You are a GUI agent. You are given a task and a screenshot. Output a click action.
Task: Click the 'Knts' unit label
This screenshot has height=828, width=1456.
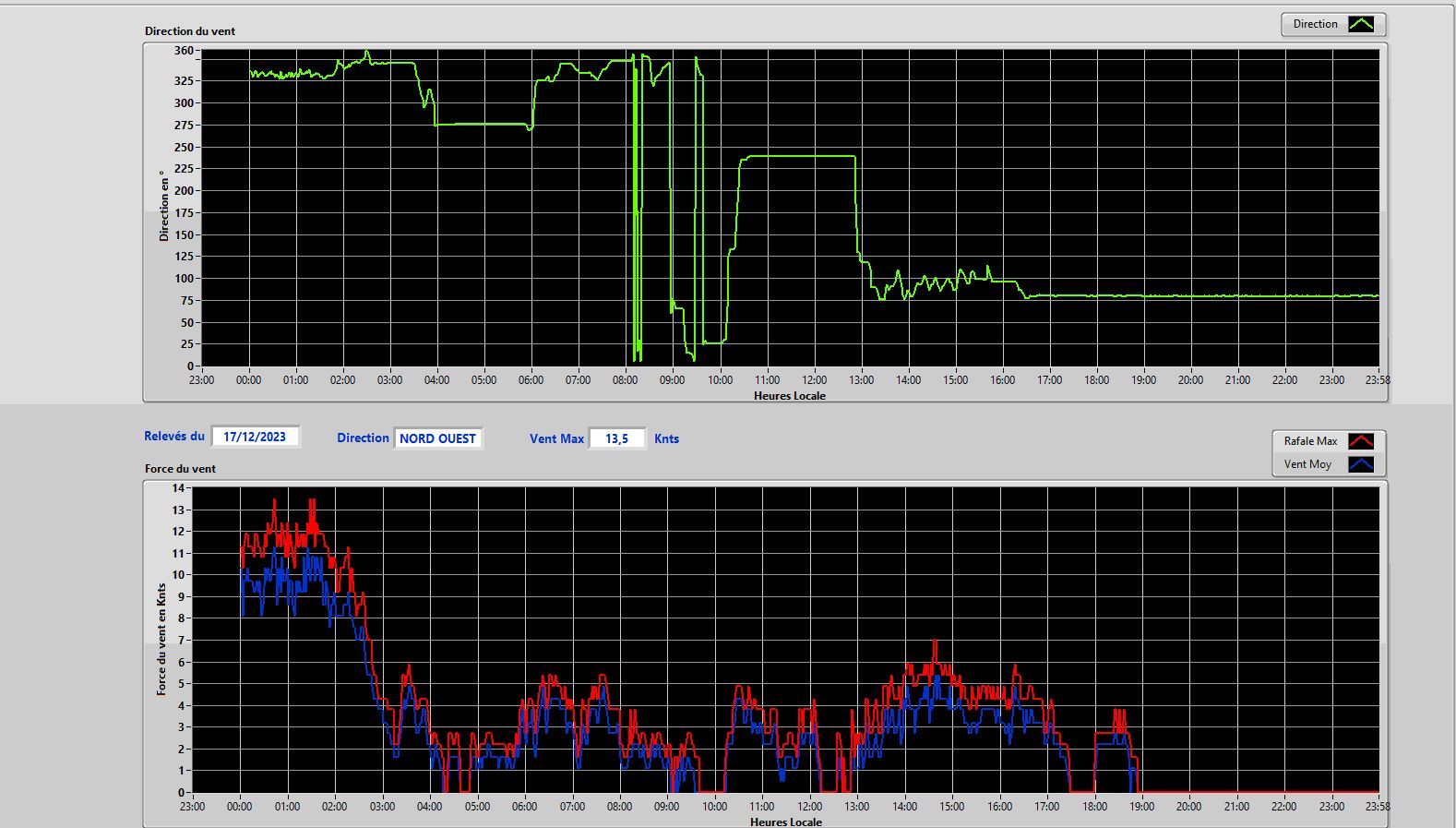[x=666, y=438]
